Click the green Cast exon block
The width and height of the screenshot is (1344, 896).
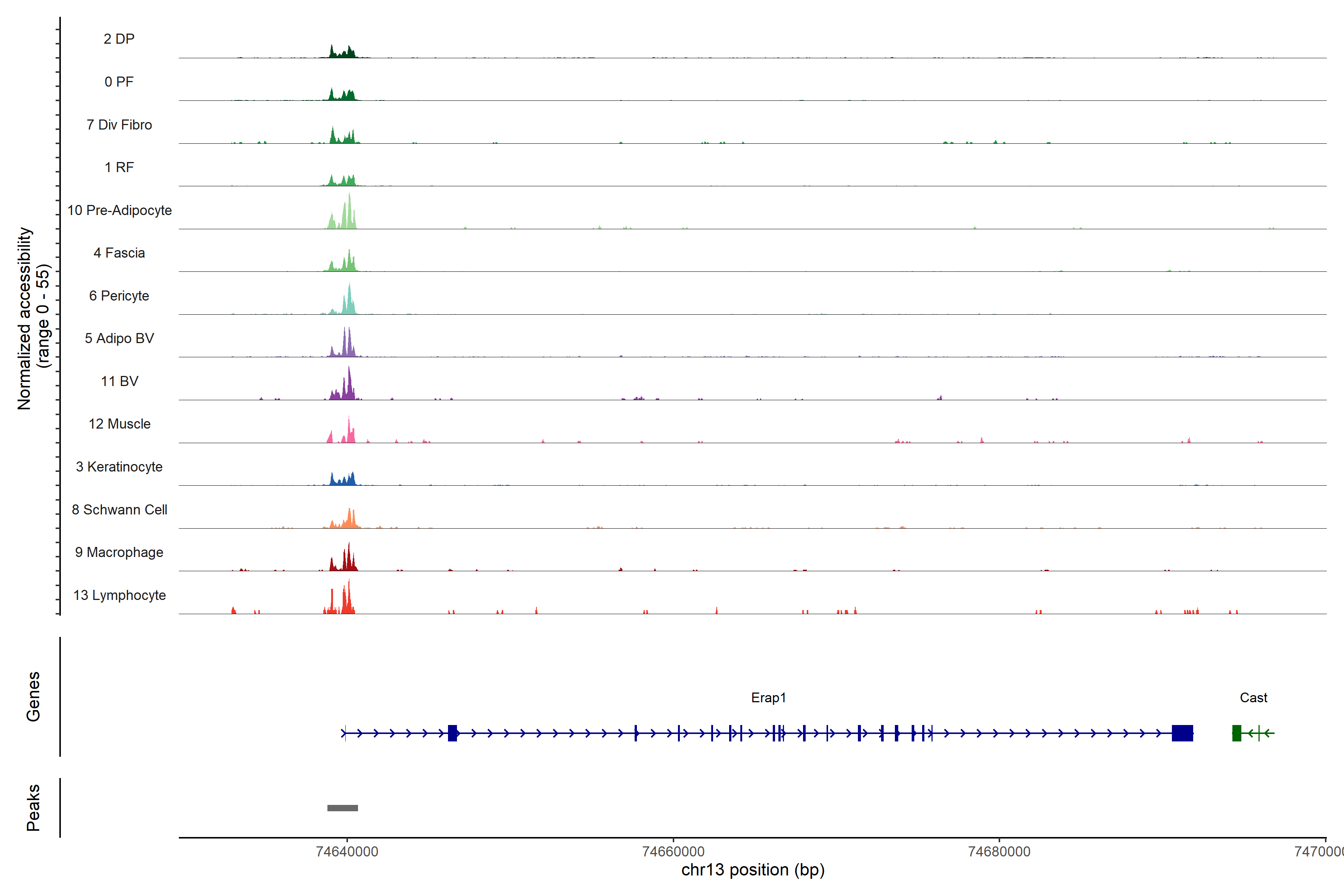1236,732
